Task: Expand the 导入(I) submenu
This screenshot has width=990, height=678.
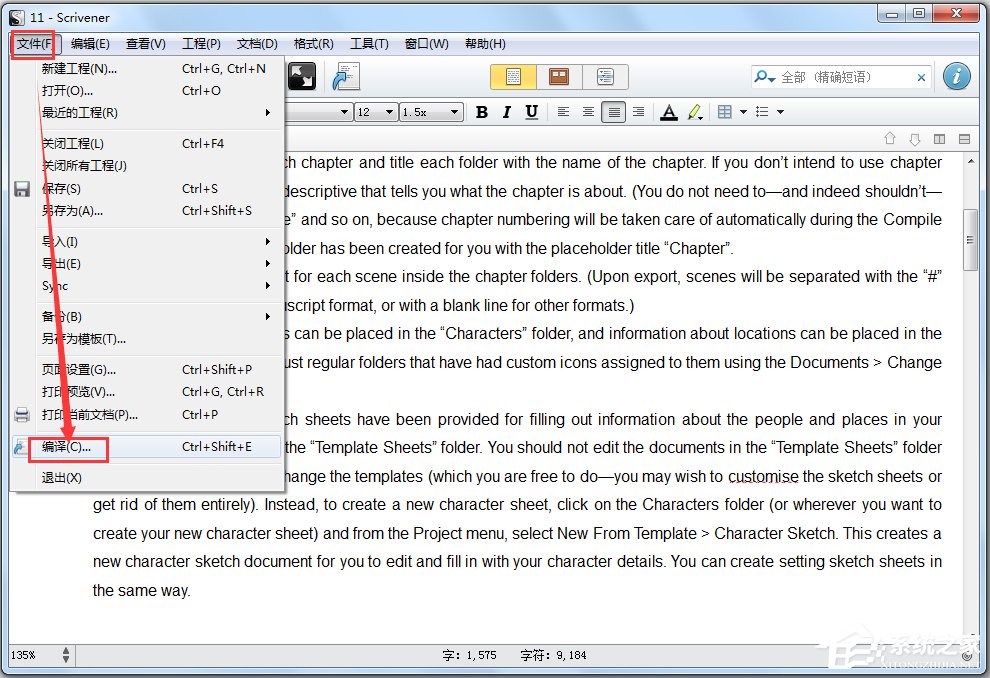Action: (146, 241)
